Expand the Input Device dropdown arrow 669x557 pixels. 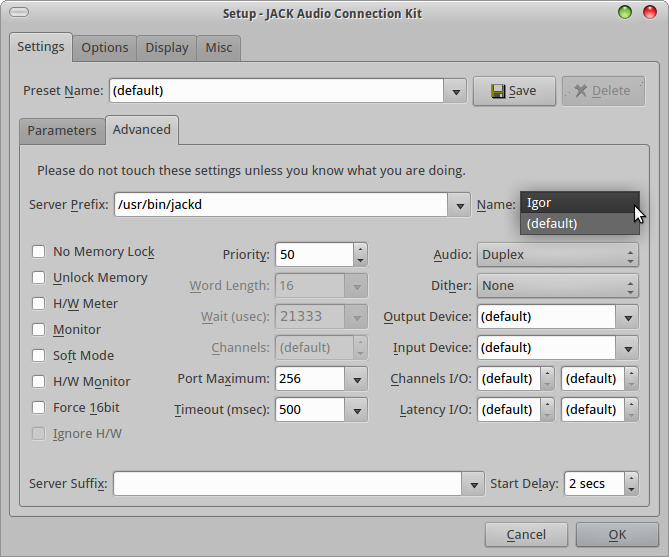(627, 348)
